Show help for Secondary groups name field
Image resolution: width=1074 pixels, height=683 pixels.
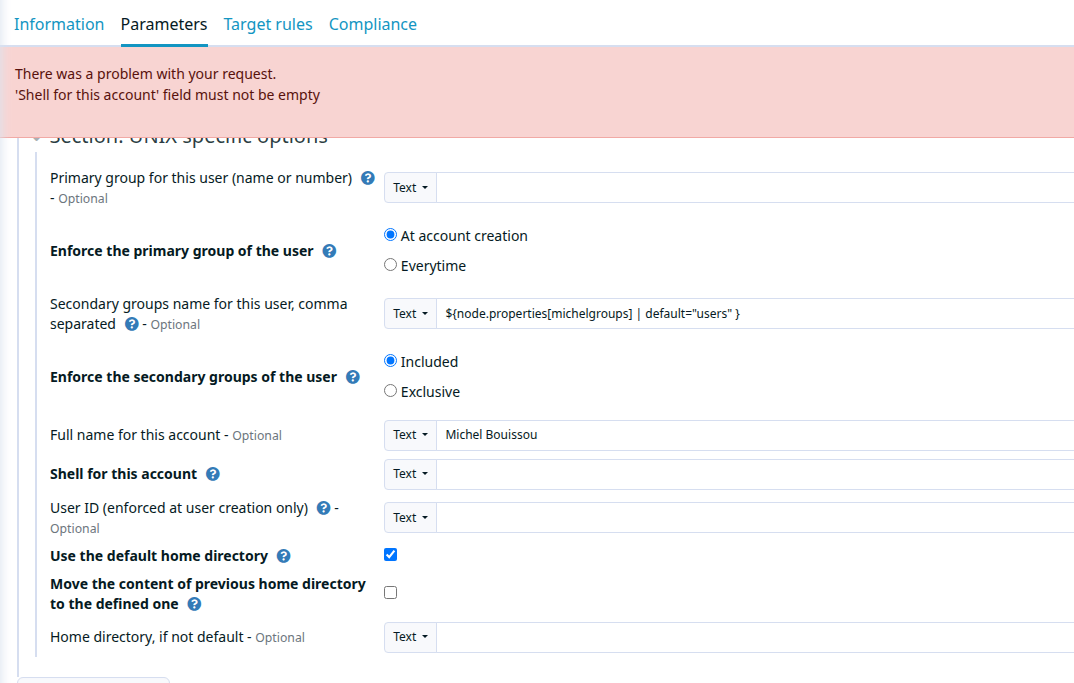pos(132,324)
